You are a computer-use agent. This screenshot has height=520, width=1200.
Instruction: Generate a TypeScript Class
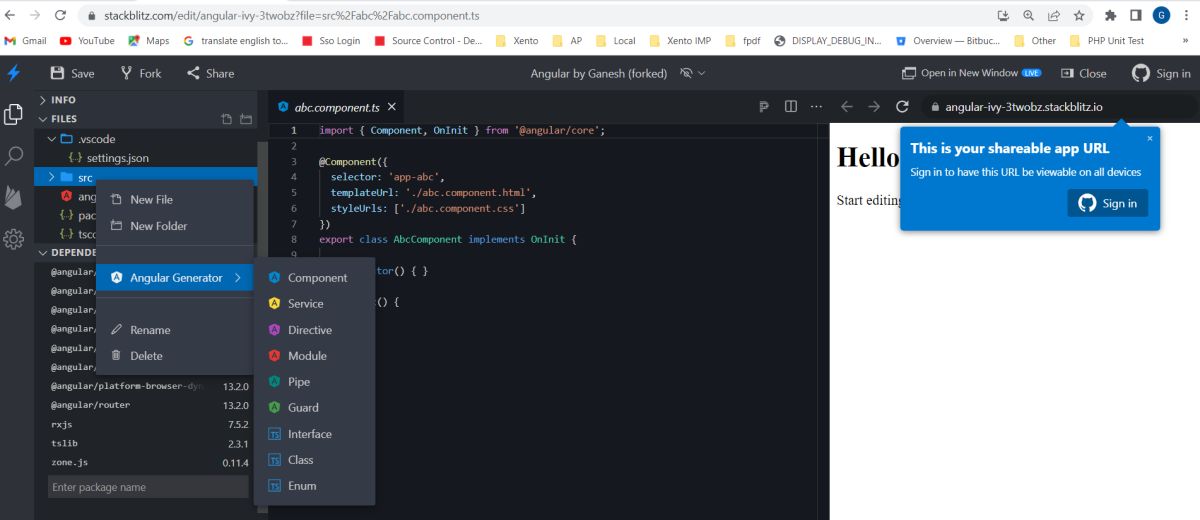tap(314, 460)
